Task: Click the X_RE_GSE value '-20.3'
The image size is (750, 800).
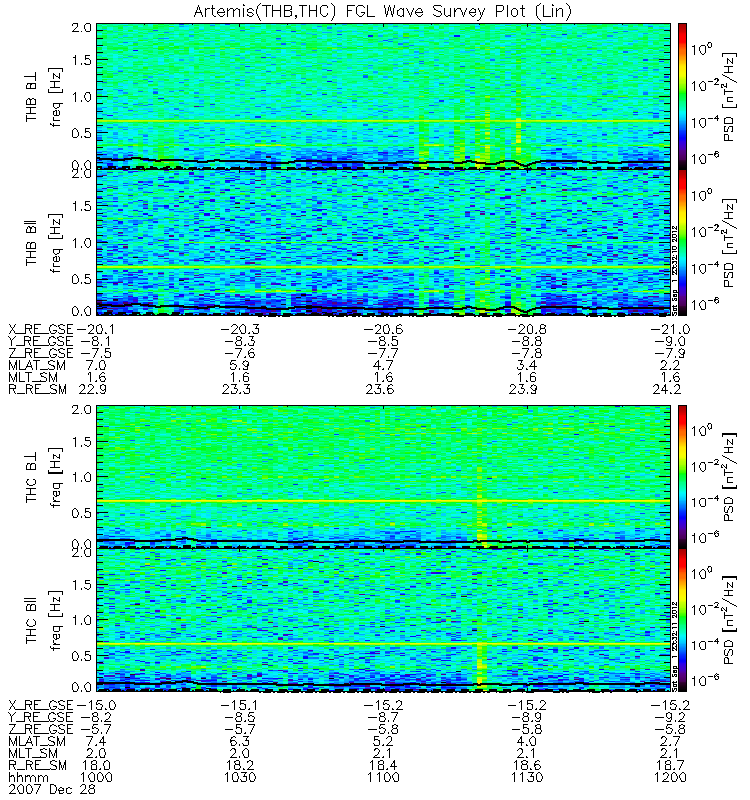Action: (239, 330)
